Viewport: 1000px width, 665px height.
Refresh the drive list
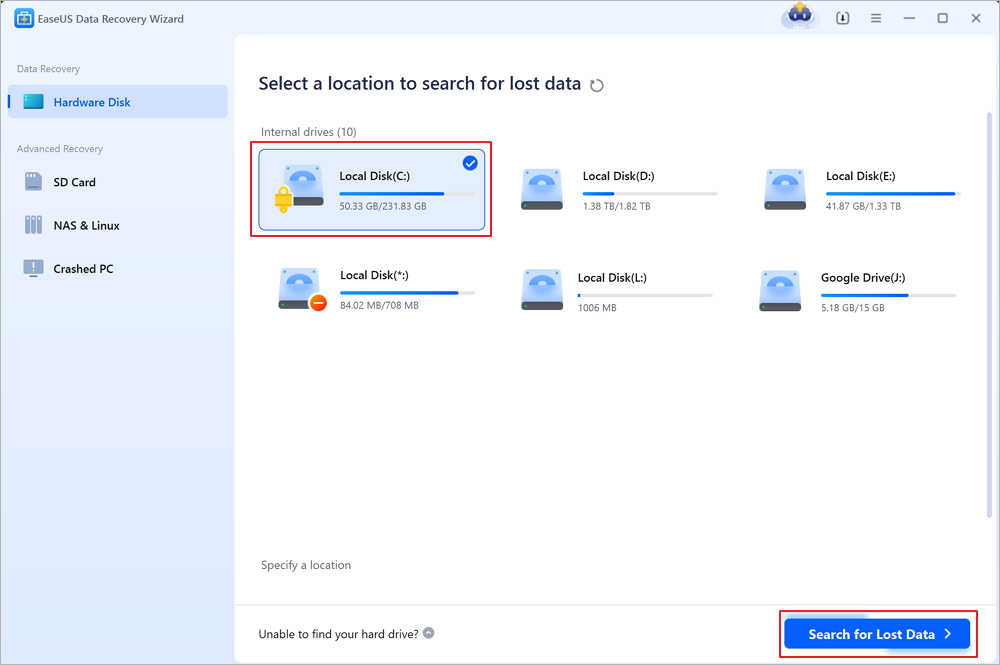(x=596, y=85)
